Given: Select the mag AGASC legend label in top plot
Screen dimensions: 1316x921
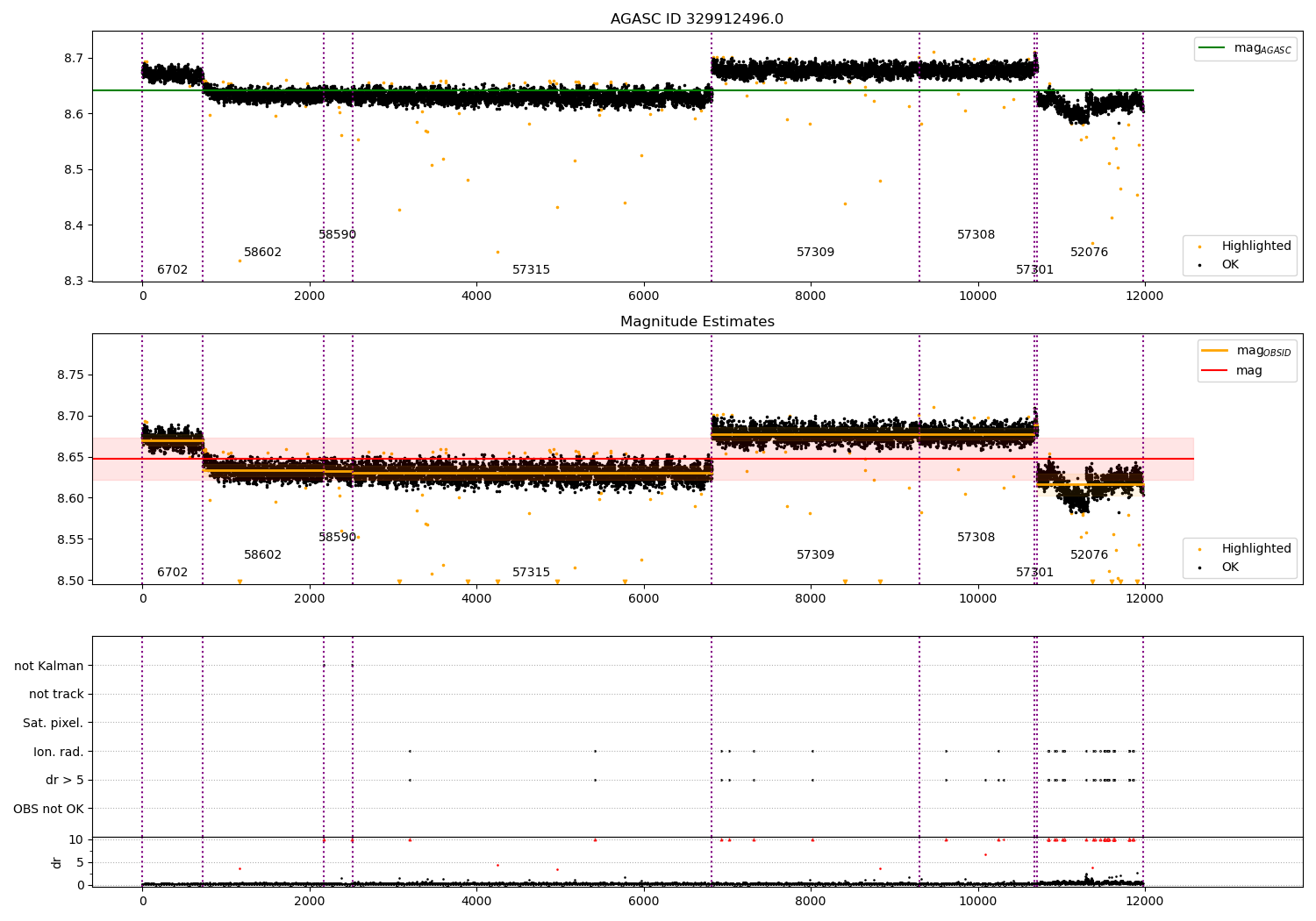Looking at the screenshot, I should point(1262,48).
